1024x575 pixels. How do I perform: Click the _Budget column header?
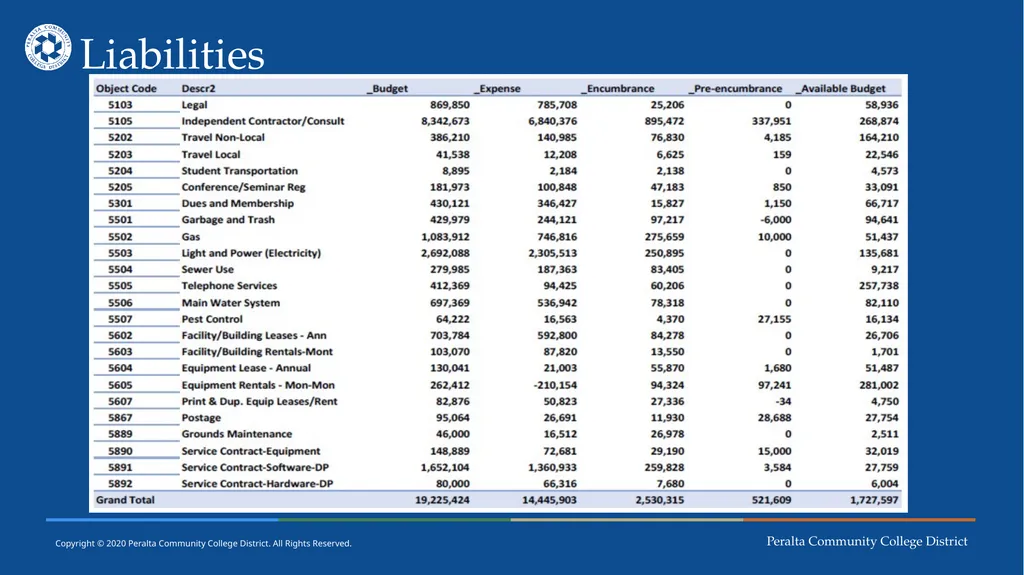387,88
